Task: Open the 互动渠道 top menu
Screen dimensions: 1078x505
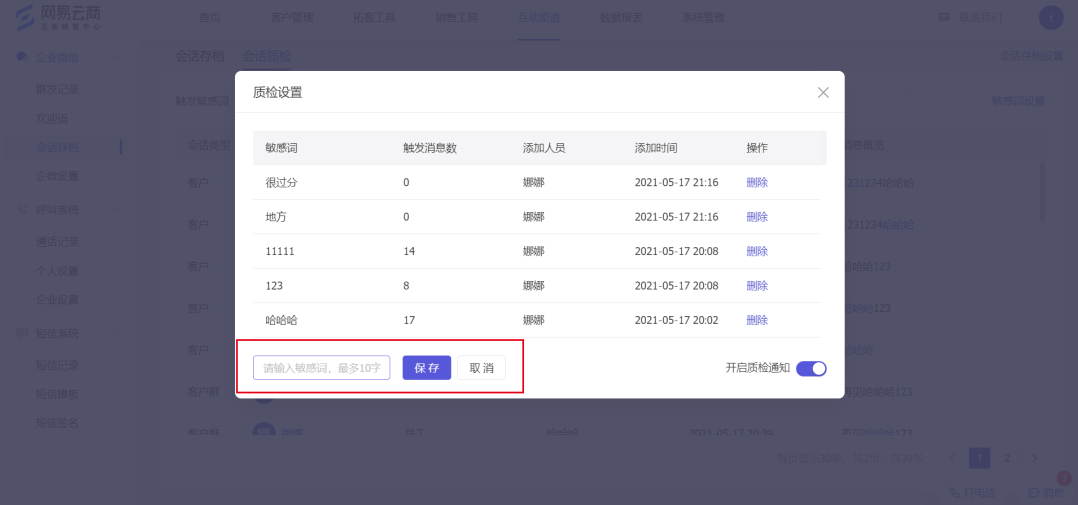Action: [539, 18]
